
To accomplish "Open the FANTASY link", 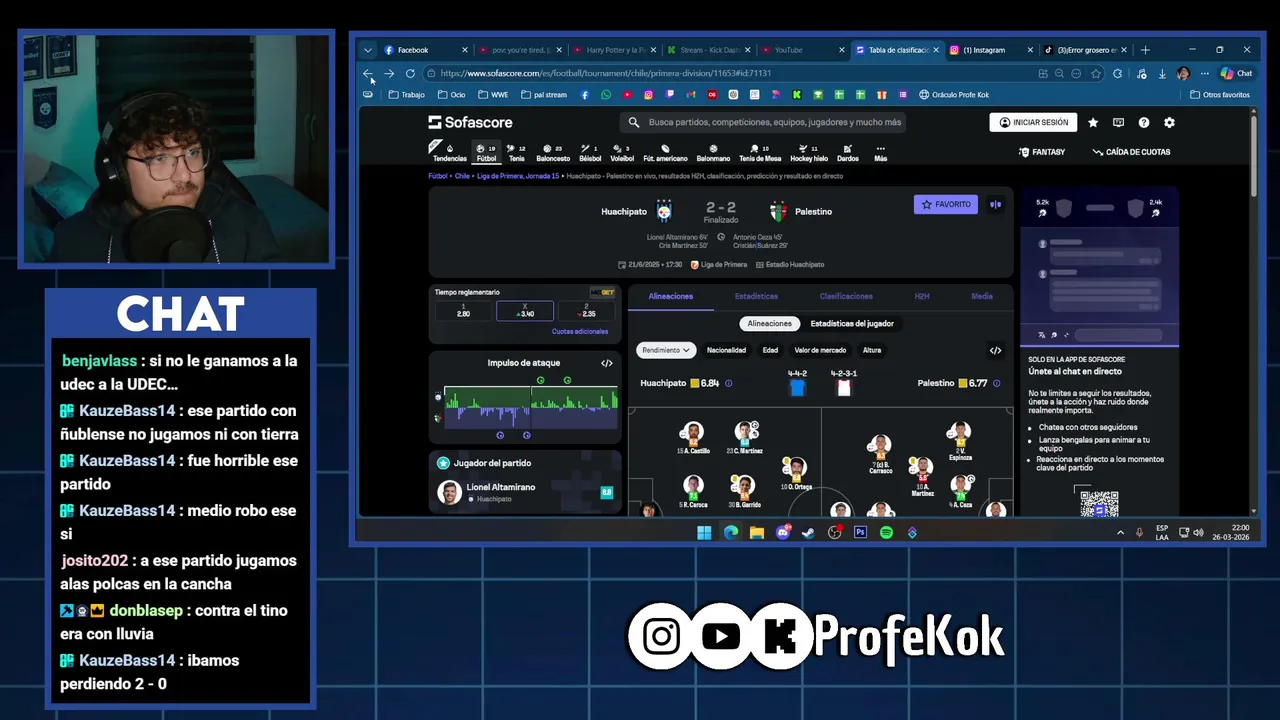I will point(1042,152).
